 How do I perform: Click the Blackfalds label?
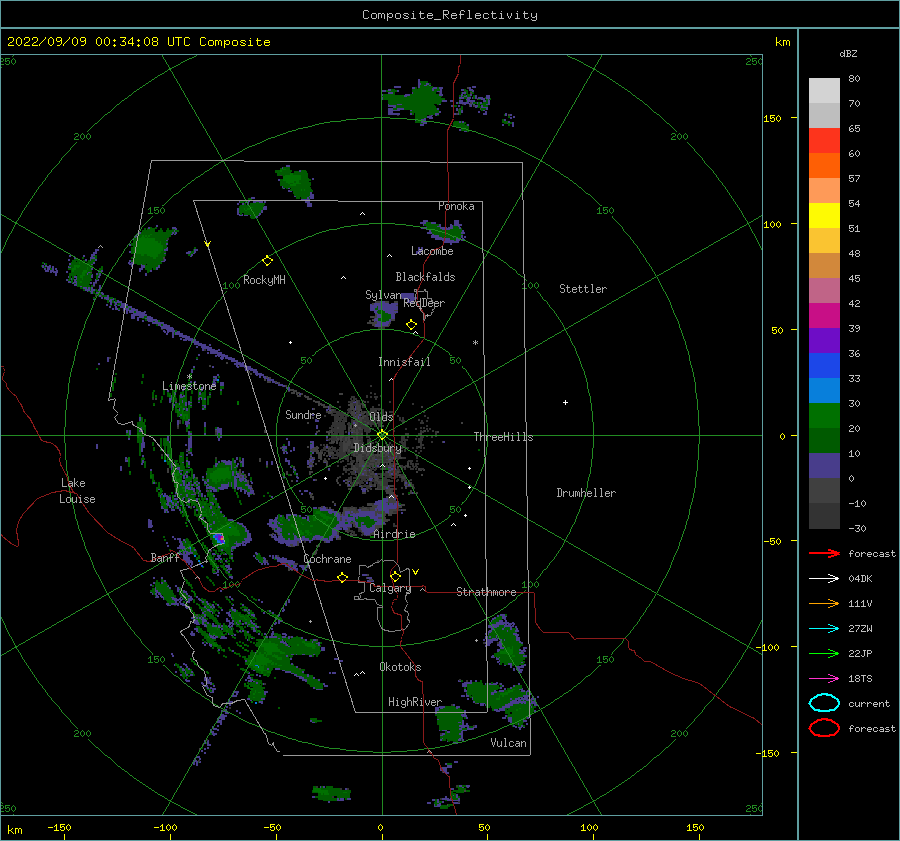point(425,277)
